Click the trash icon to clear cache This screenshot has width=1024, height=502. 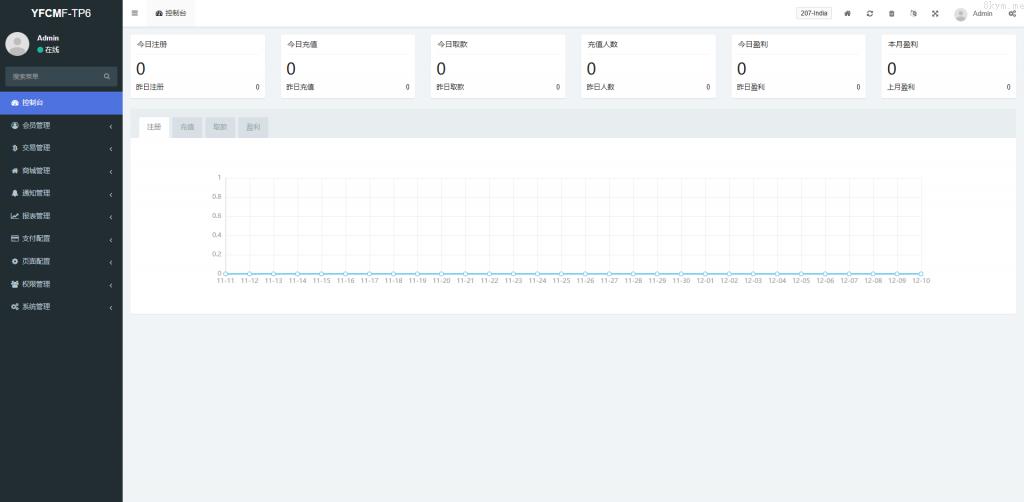click(892, 13)
